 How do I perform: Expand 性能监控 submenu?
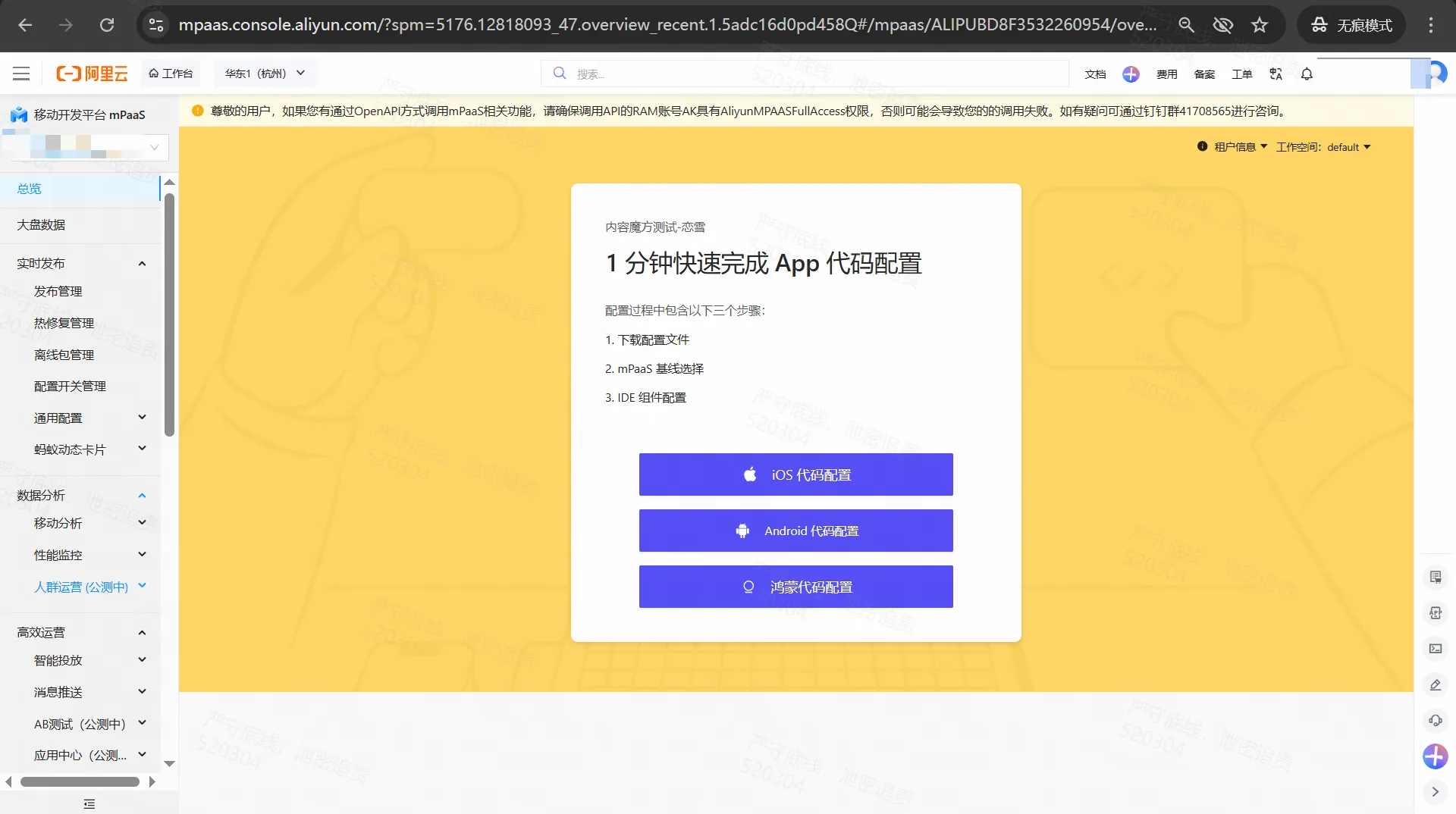coord(142,555)
